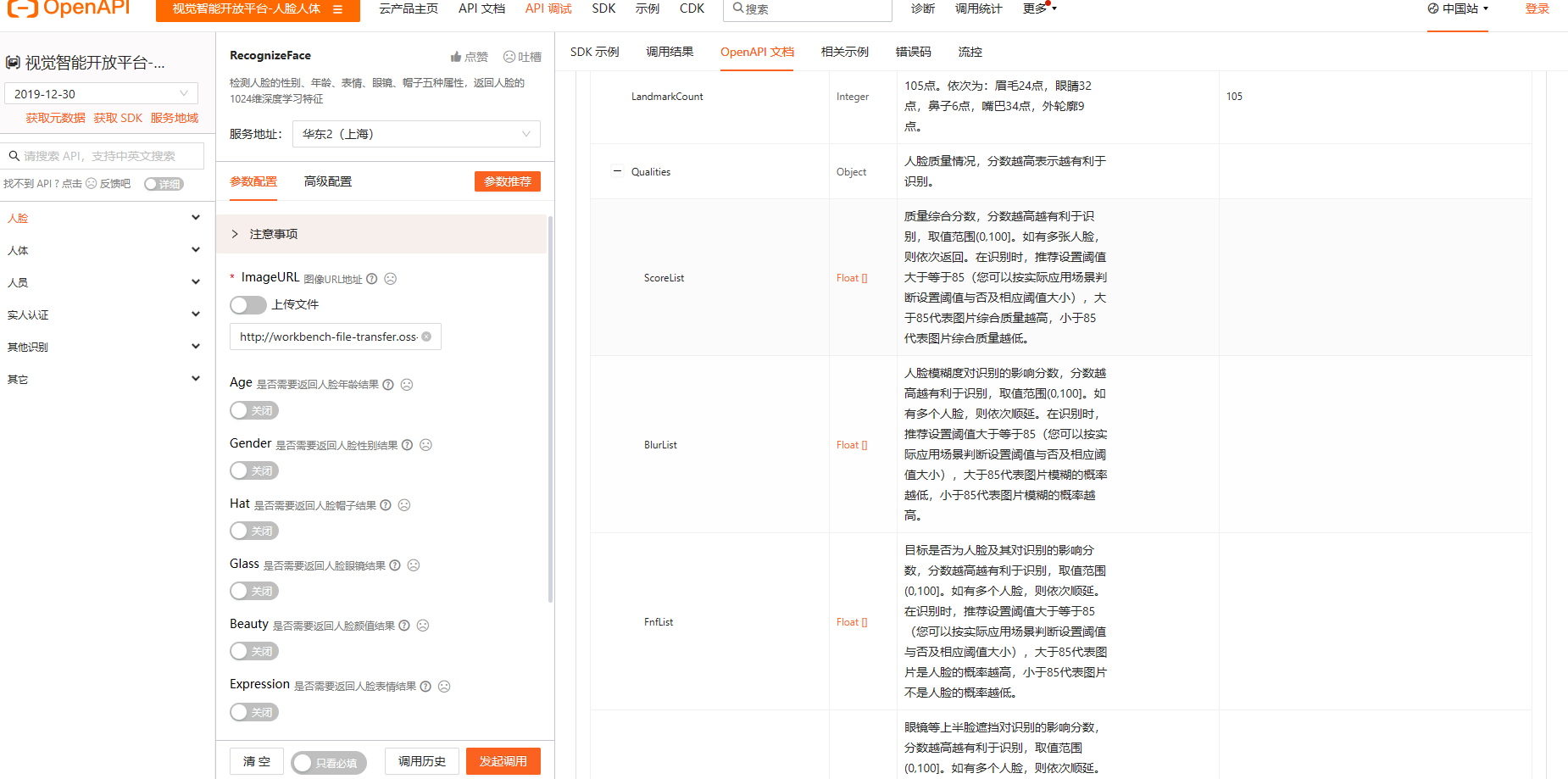Click the sad-face icon beside Hat
Screen dimensions: 1568x779
[404, 505]
